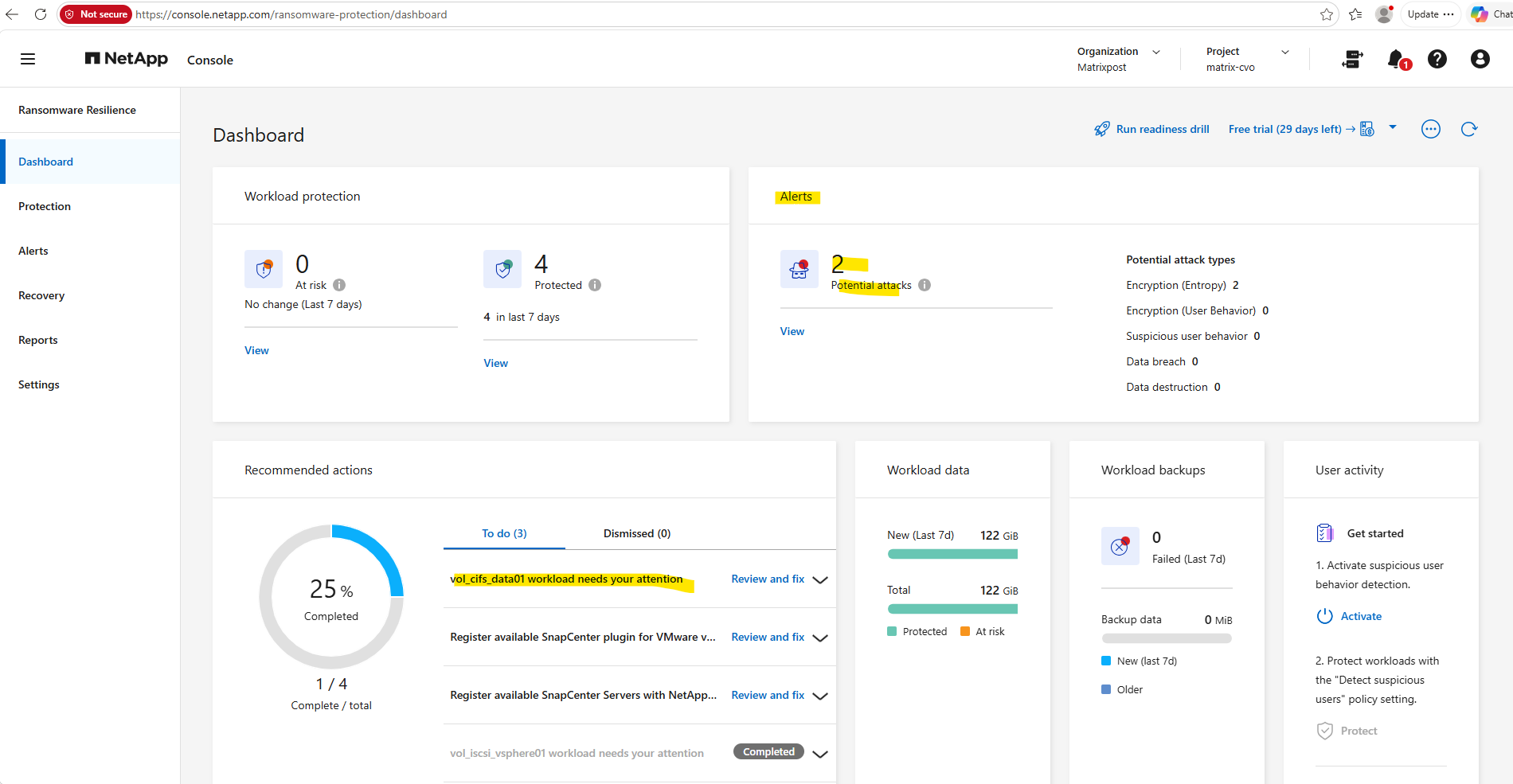Refresh the dashboard data

click(x=1469, y=129)
